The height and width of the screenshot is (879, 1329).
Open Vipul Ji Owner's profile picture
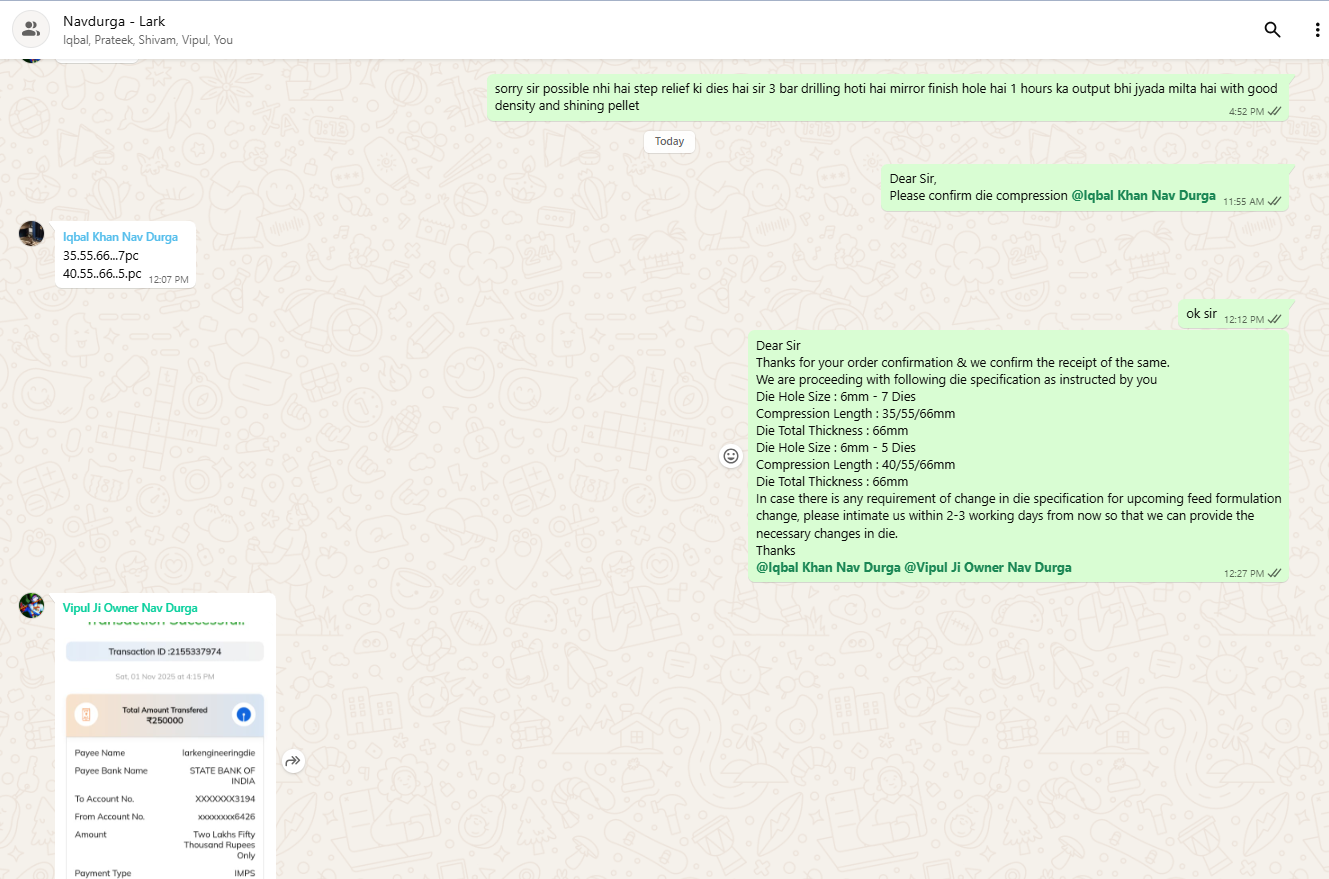click(31, 606)
